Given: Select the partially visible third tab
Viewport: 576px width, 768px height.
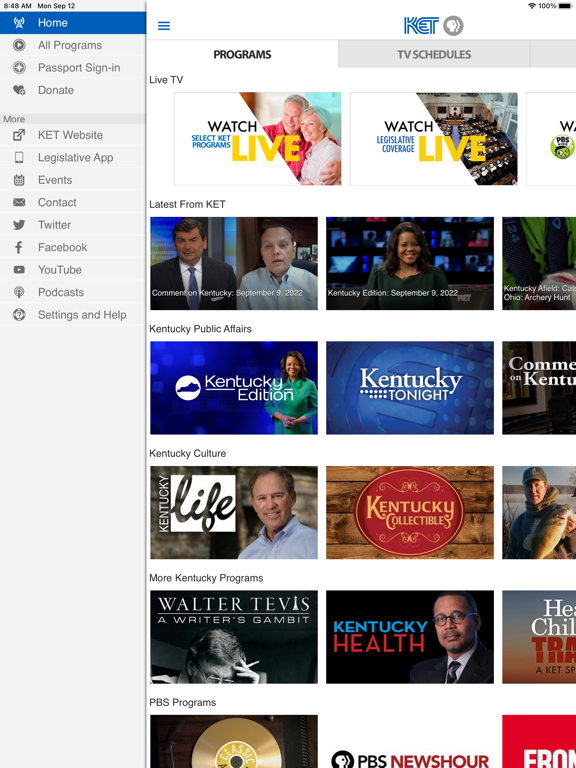Looking at the screenshot, I should tap(553, 54).
